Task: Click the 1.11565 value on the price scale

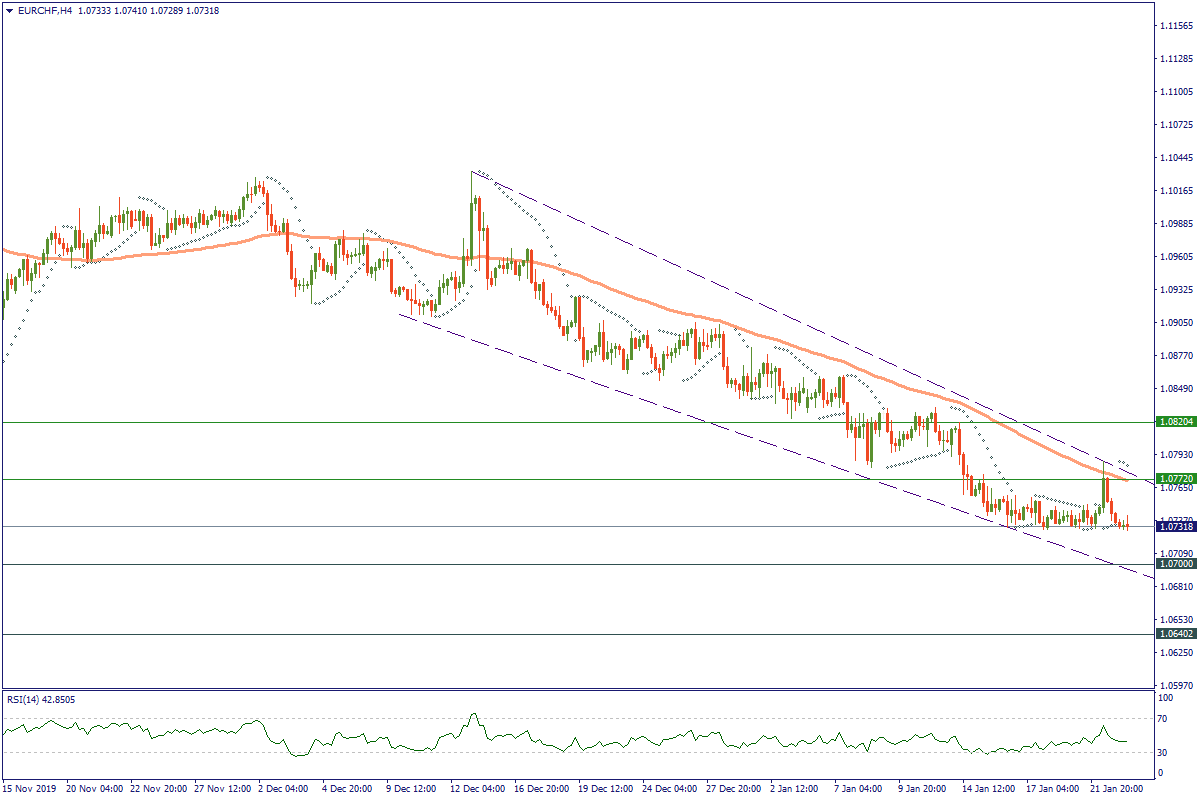Action: coord(1176,26)
